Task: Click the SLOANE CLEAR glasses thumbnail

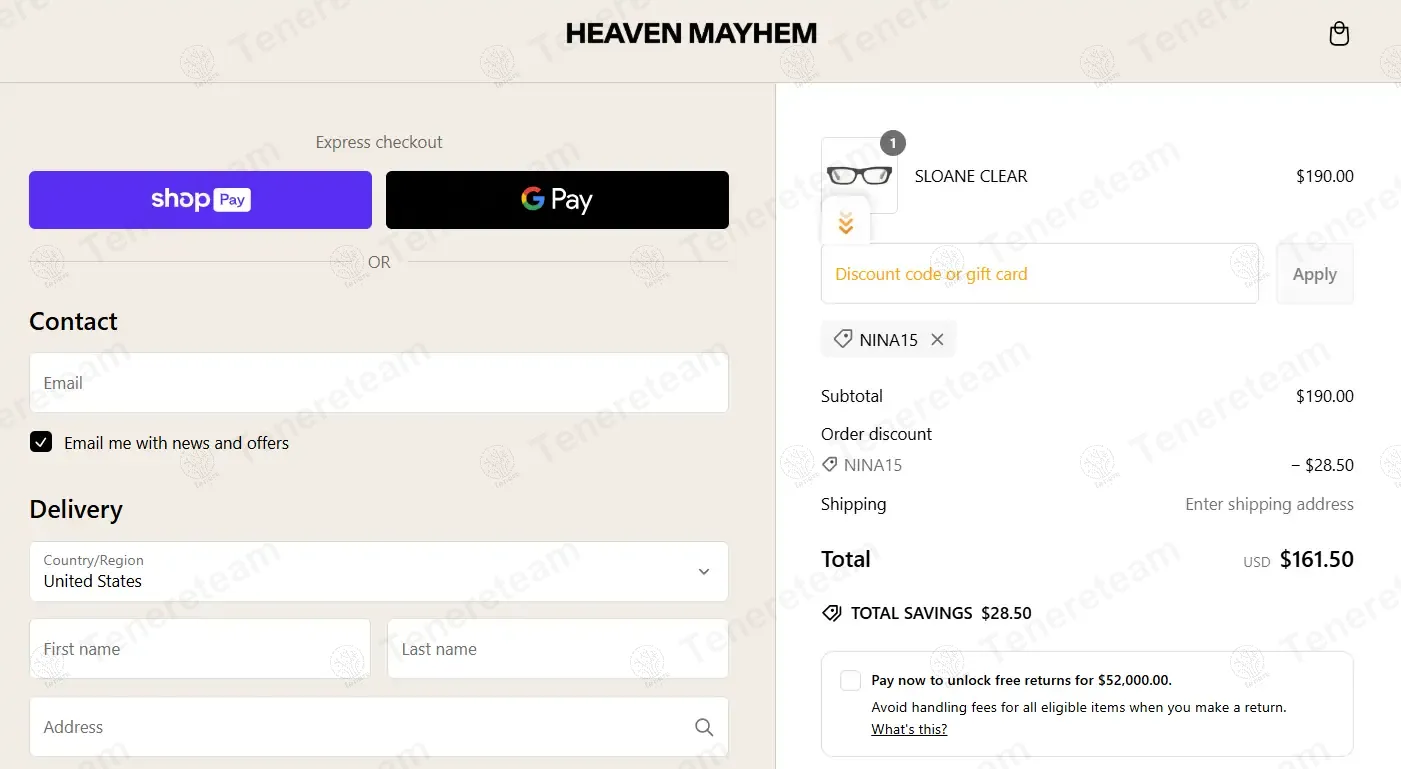Action: pos(859,175)
